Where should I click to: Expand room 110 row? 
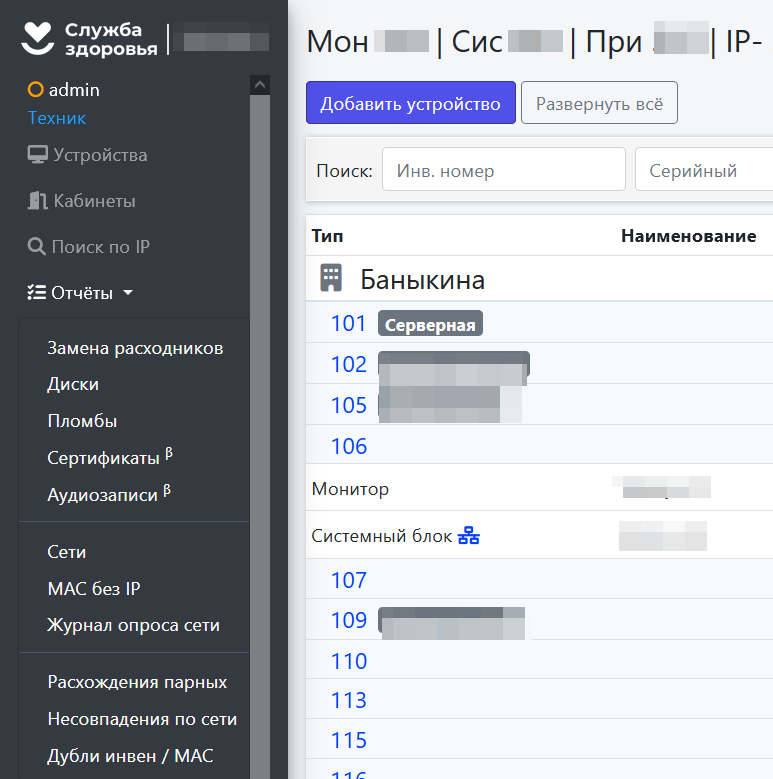point(349,661)
